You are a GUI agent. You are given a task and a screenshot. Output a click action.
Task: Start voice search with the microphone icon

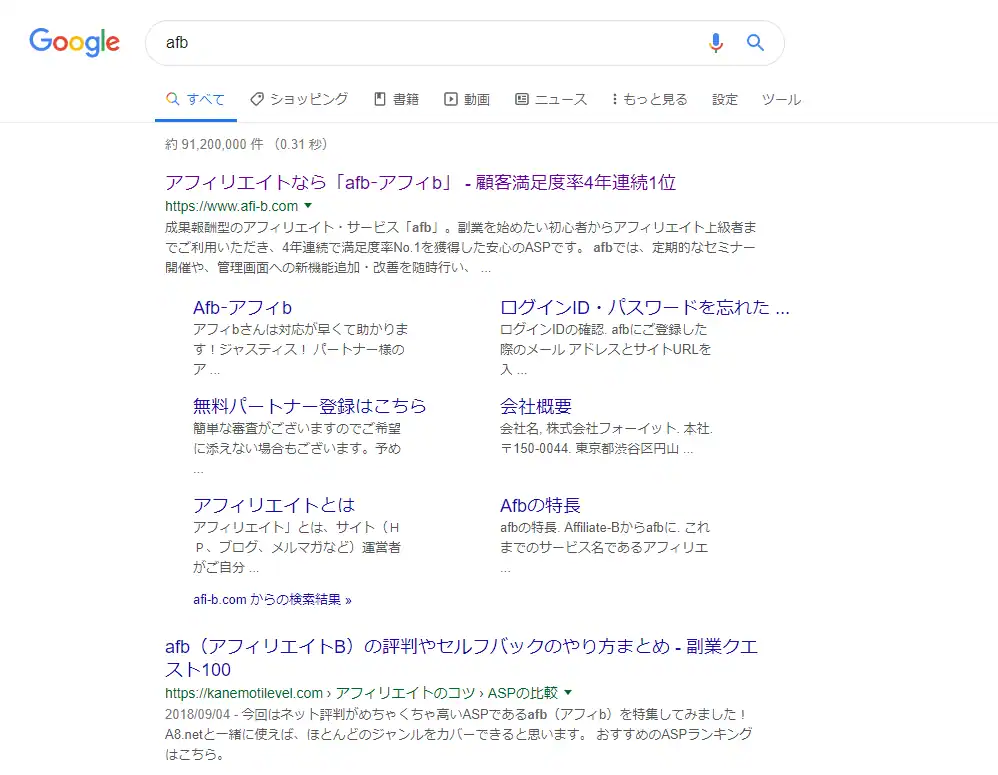[715, 43]
